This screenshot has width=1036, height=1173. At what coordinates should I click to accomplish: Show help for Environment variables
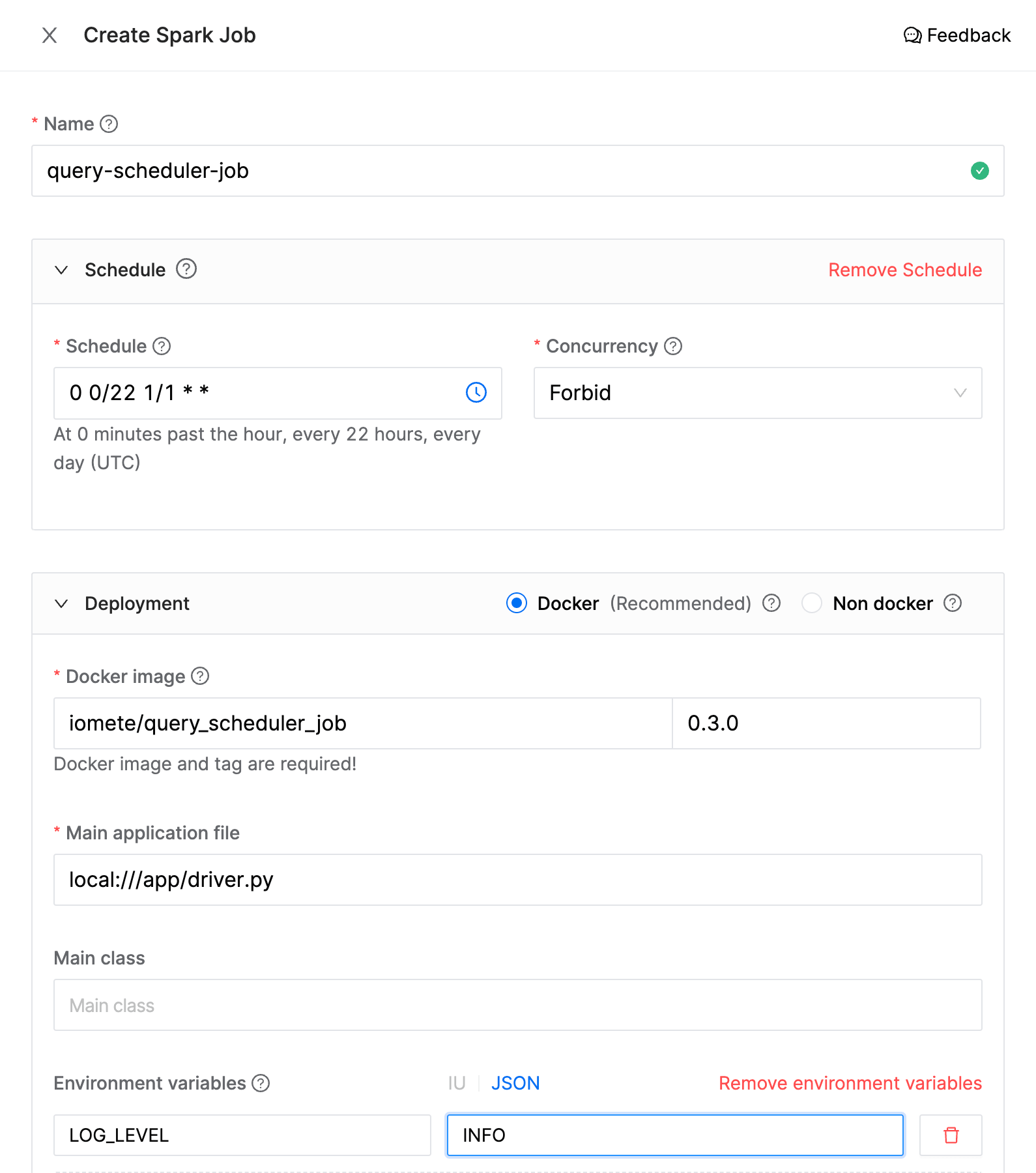(261, 1083)
